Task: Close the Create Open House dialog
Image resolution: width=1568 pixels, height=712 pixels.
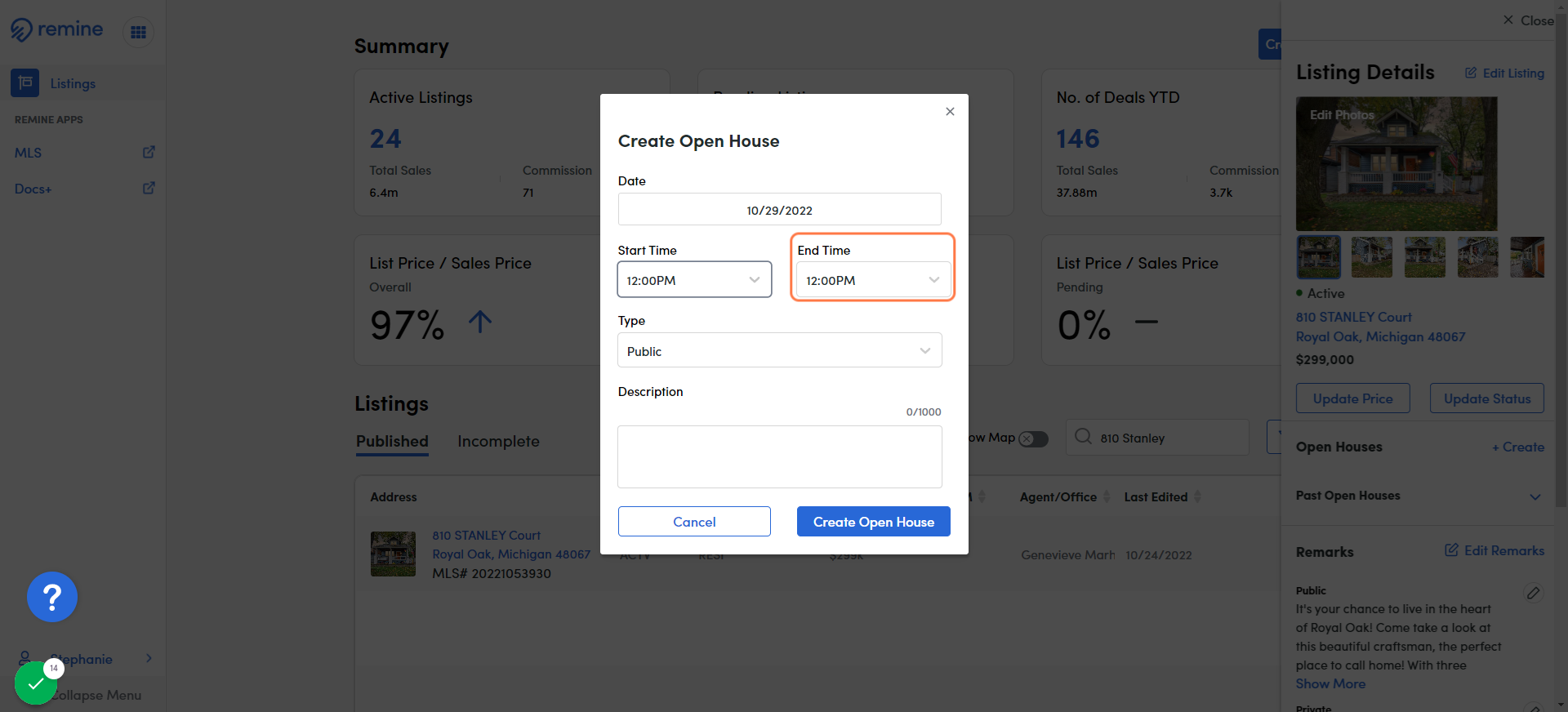Action: 950,112
